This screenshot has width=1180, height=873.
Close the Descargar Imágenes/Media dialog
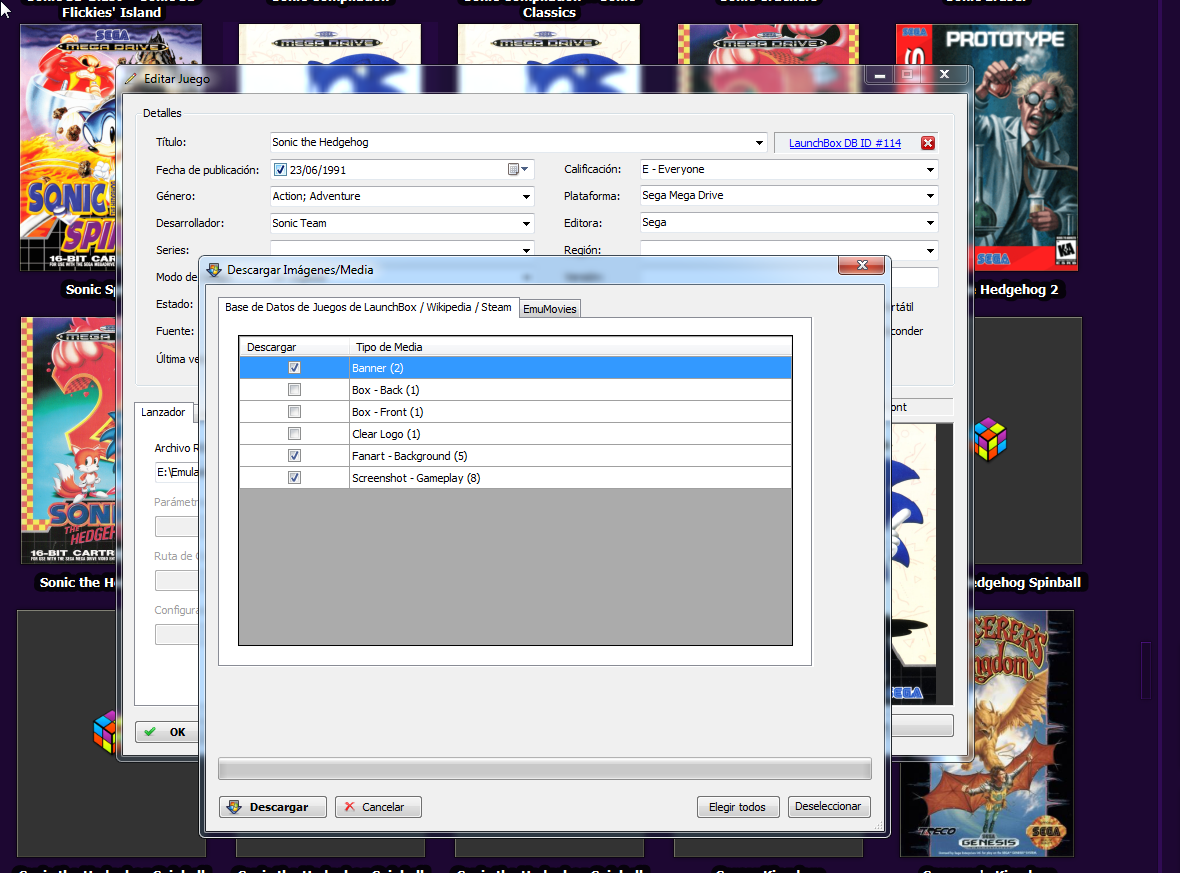click(862, 265)
